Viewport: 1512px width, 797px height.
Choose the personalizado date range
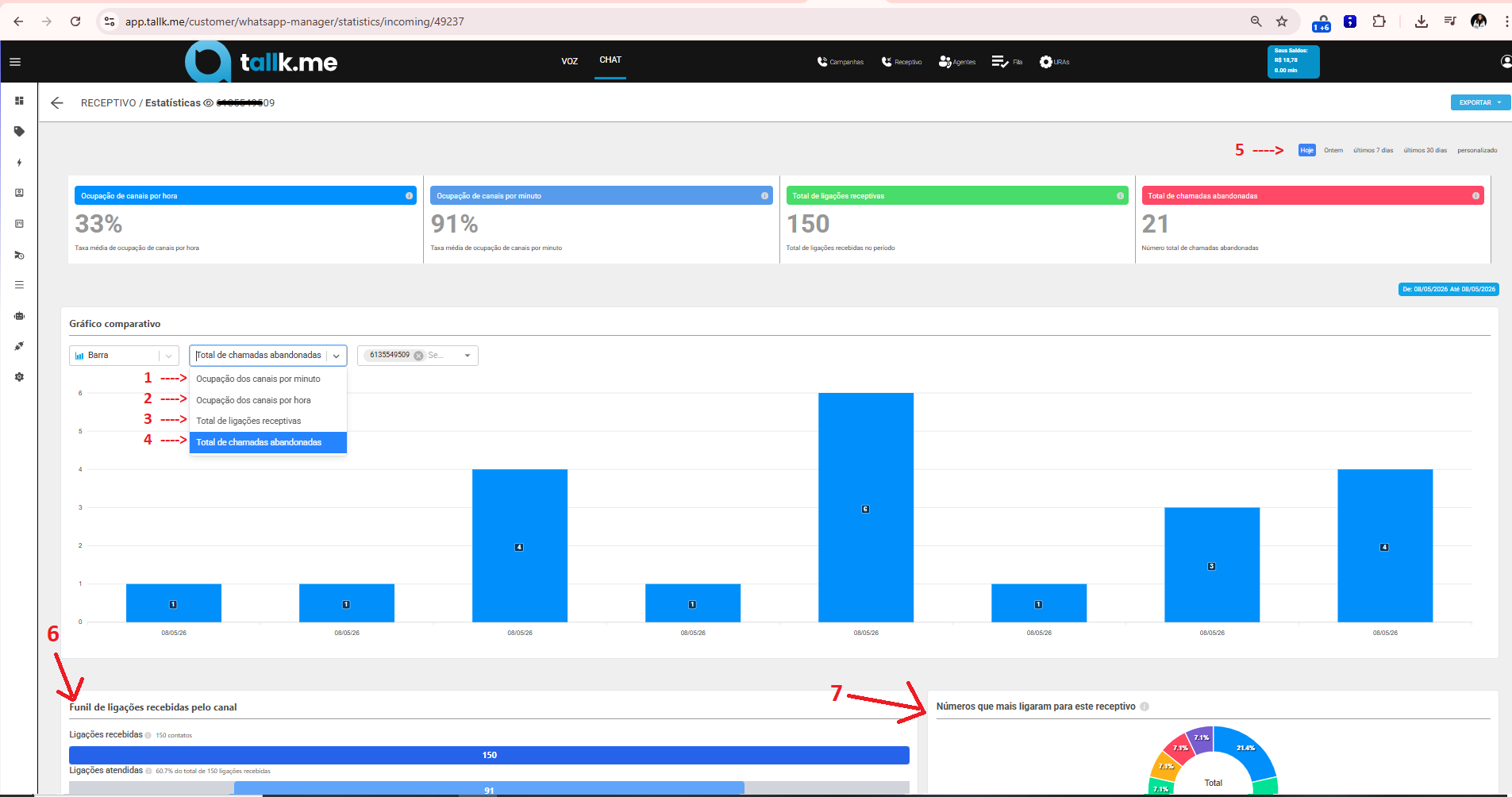(x=1477, y=150)
